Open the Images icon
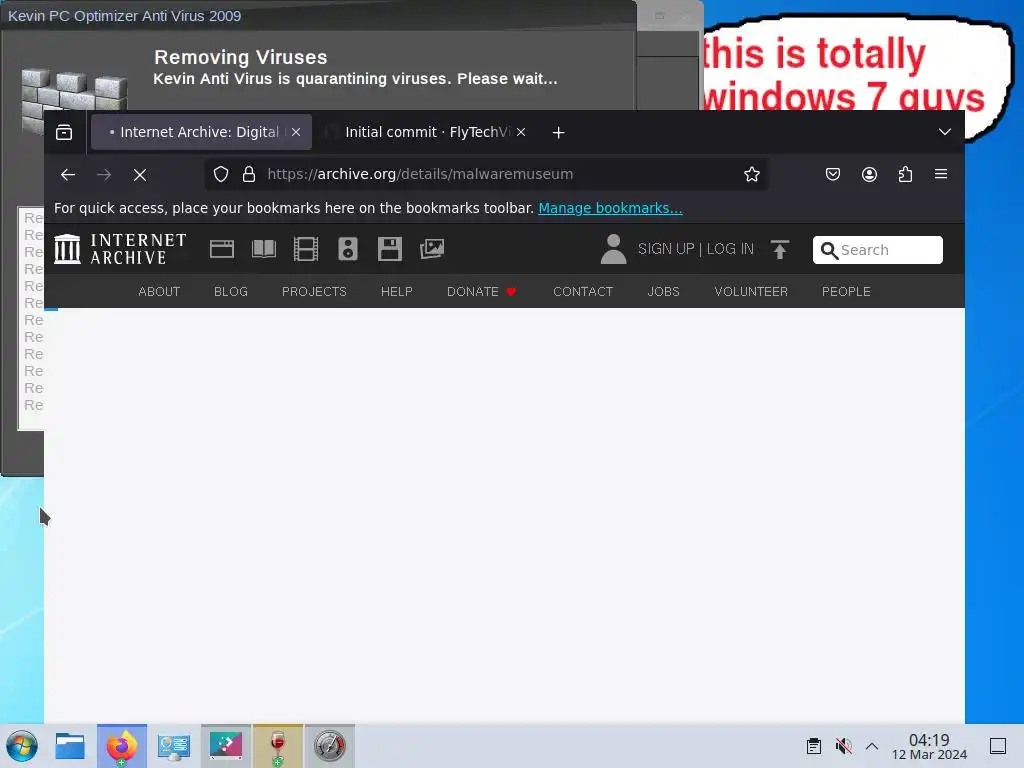The height and width of the screenshot is (768, 1024). [x=432, y=249]
